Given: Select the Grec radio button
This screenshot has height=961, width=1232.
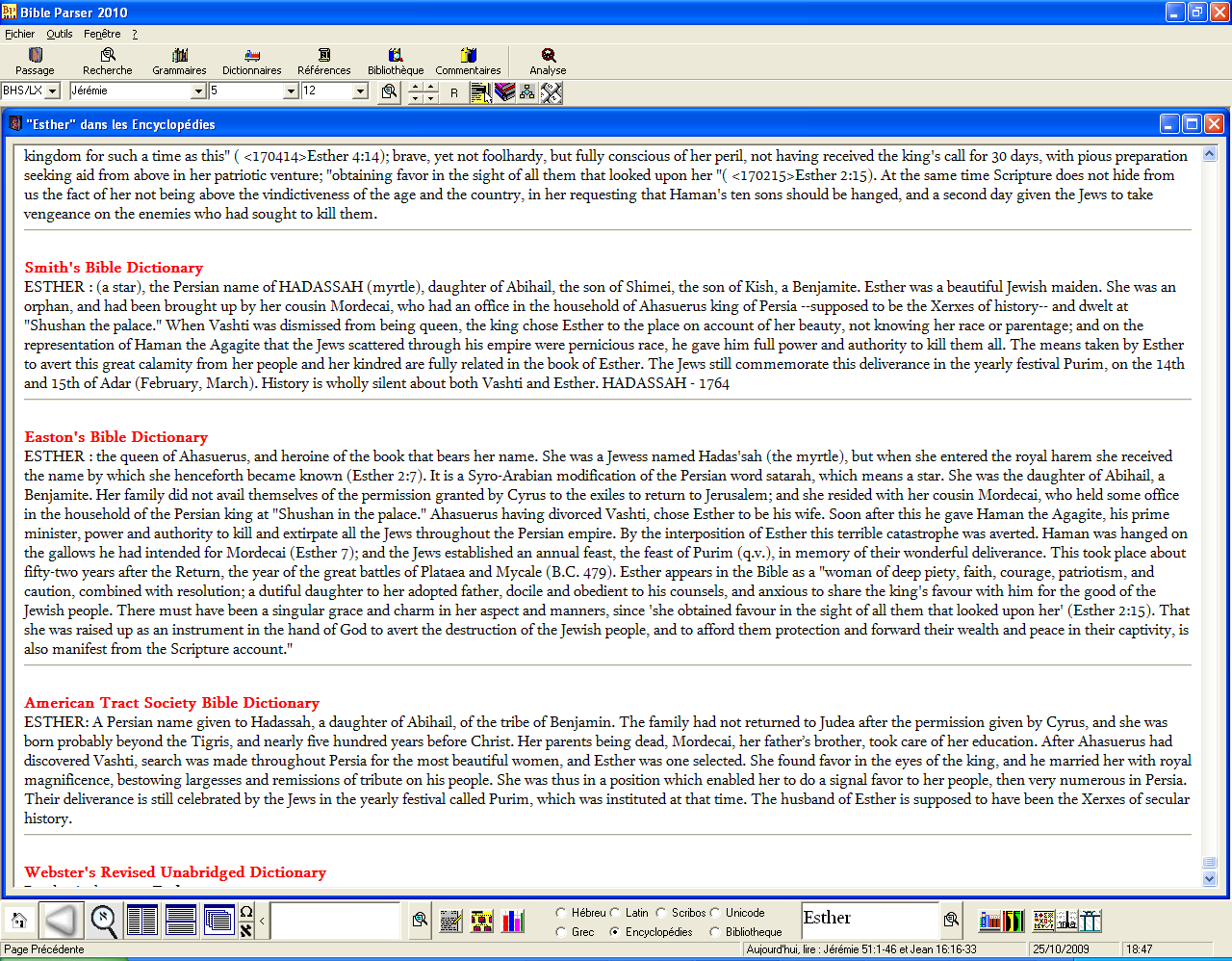Looking at the screenshot, I should coord(561,932).
